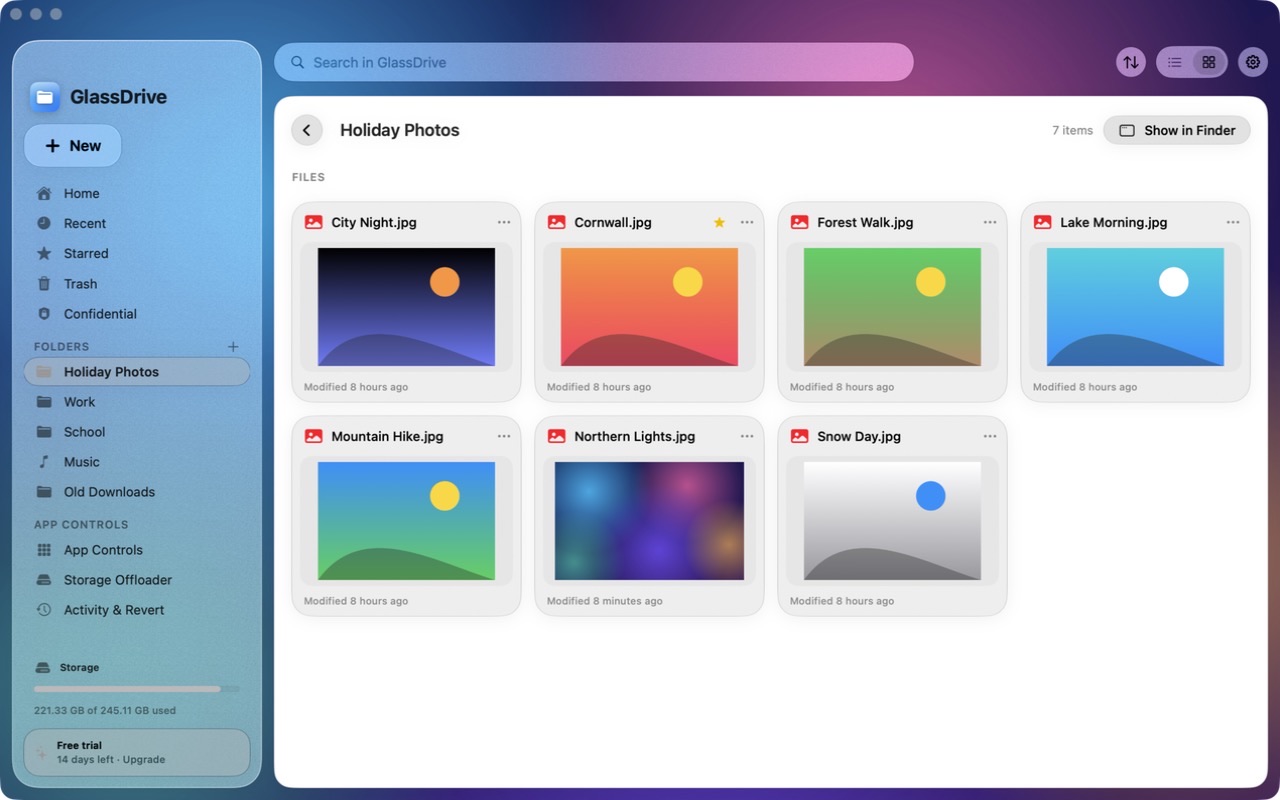Viewport: 1280px width, 800px height.
Task: Select the Music folder
Action: click(x=137, y=462)
